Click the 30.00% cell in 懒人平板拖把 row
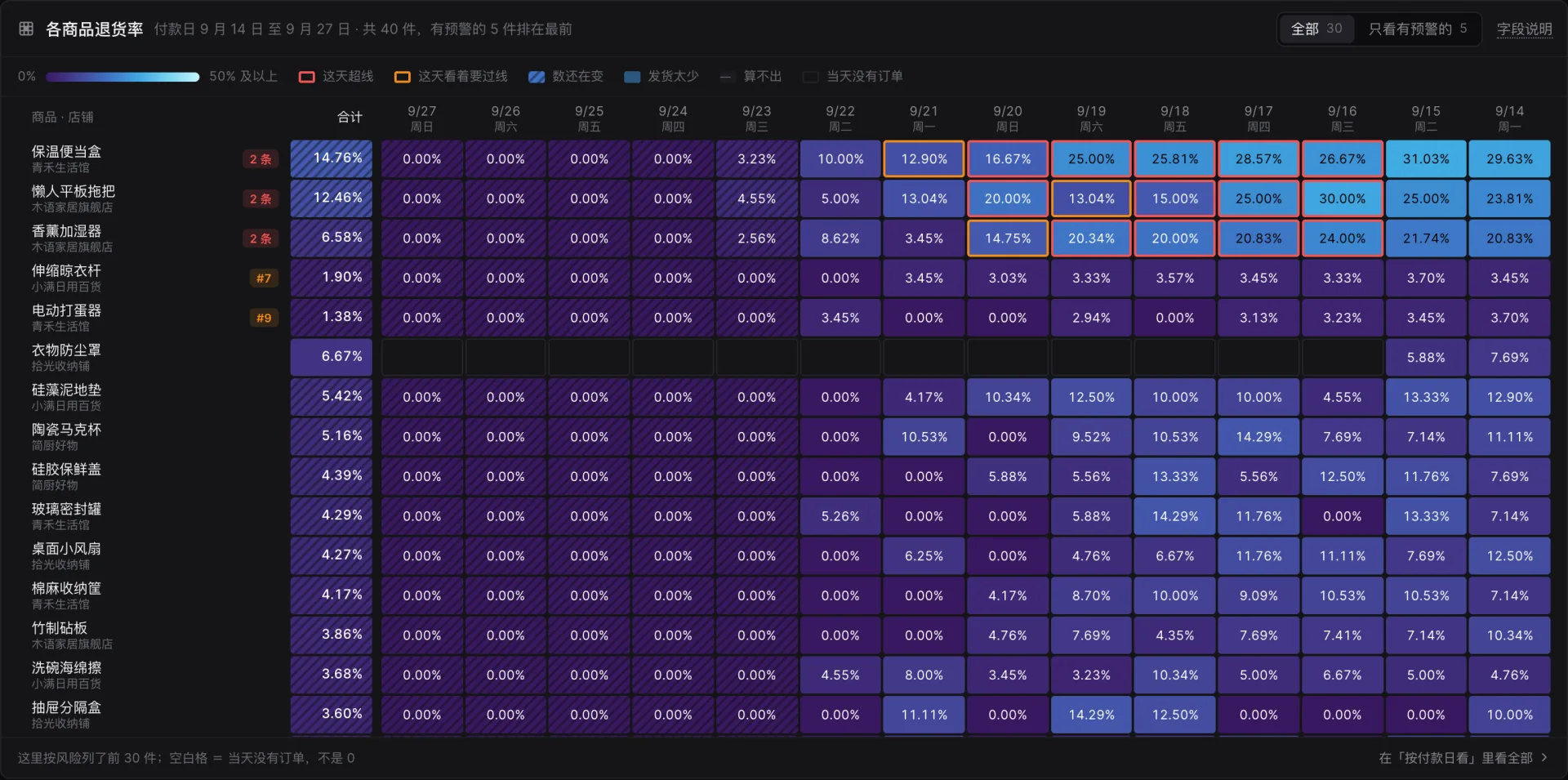 pyautogui.click(x=1342, y=198)
